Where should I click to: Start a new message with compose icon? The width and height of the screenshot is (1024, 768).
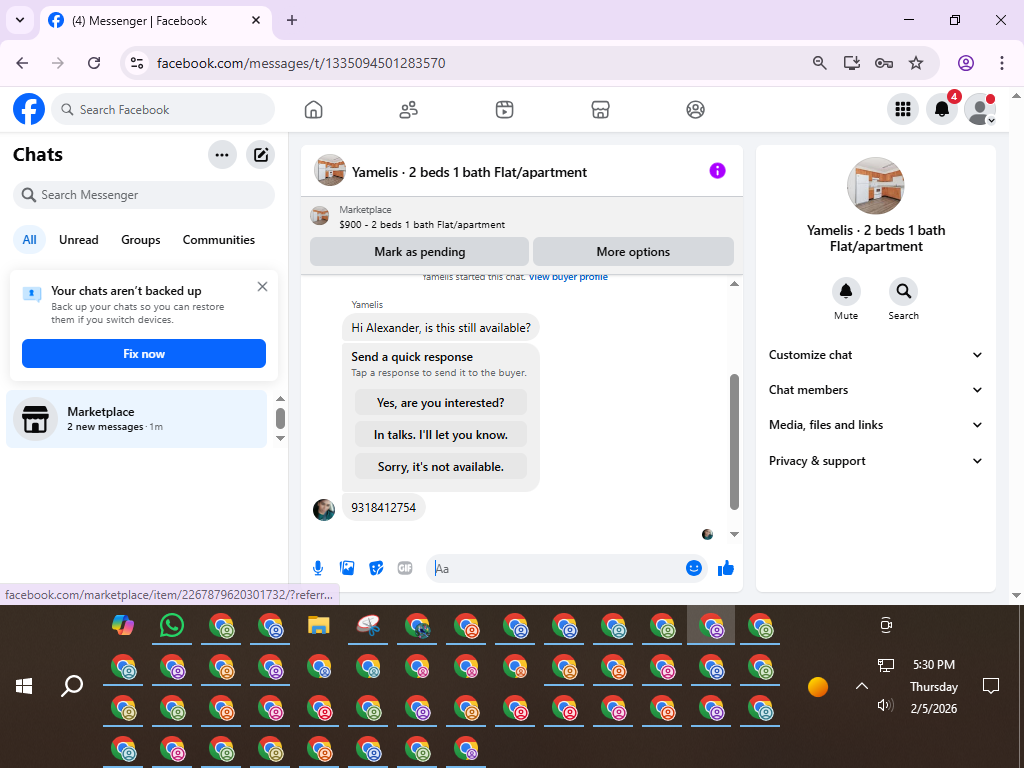pyautogui.click(x=261, y=155)
